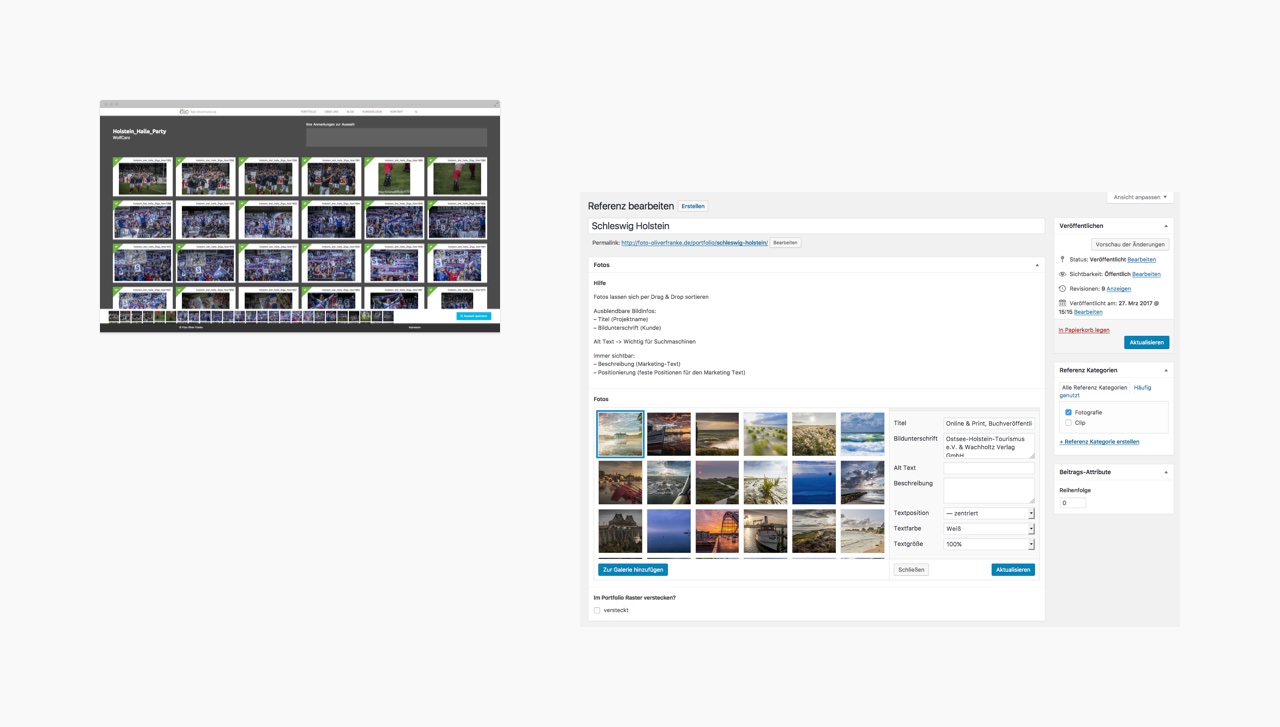Collapse the Referenz Kategorien panel arrow

(1166, 370)
